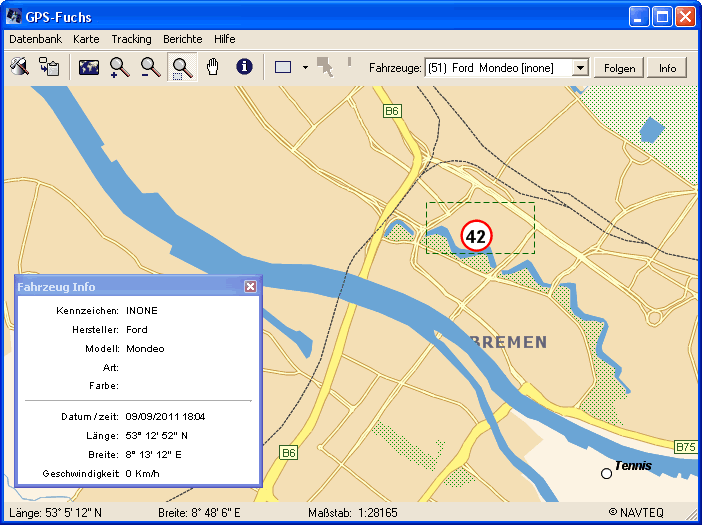Click the greyed-out pointer selection tool
This screenshot has width=702, height=525.
coord(325,68)
